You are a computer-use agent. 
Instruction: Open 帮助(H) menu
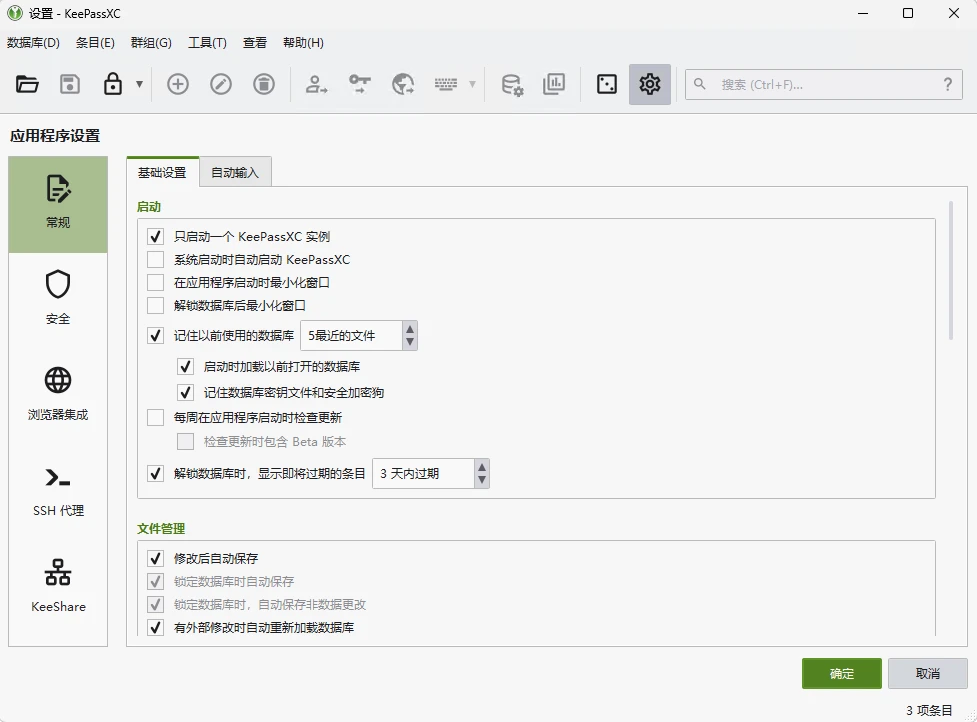point(303,42)
